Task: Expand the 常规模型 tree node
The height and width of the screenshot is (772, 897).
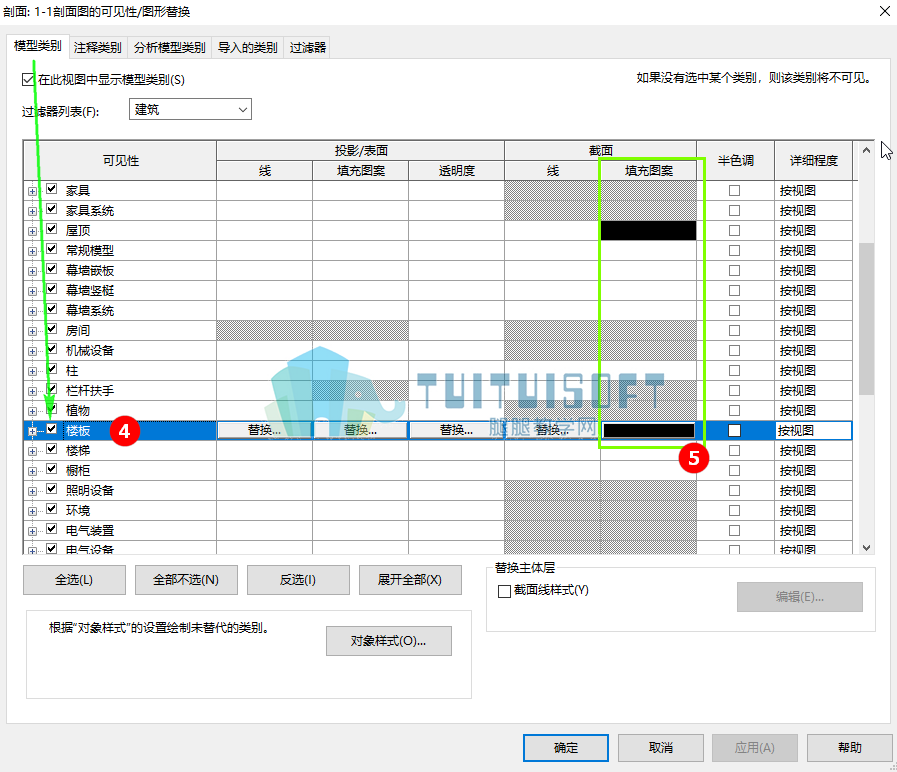Action: coord(33,251)
